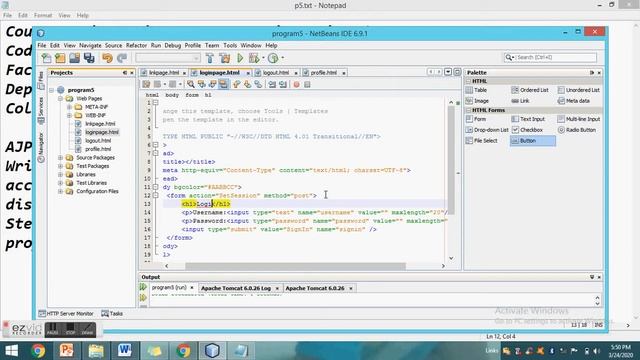Open the Tools menu

(x=230, y=45)
